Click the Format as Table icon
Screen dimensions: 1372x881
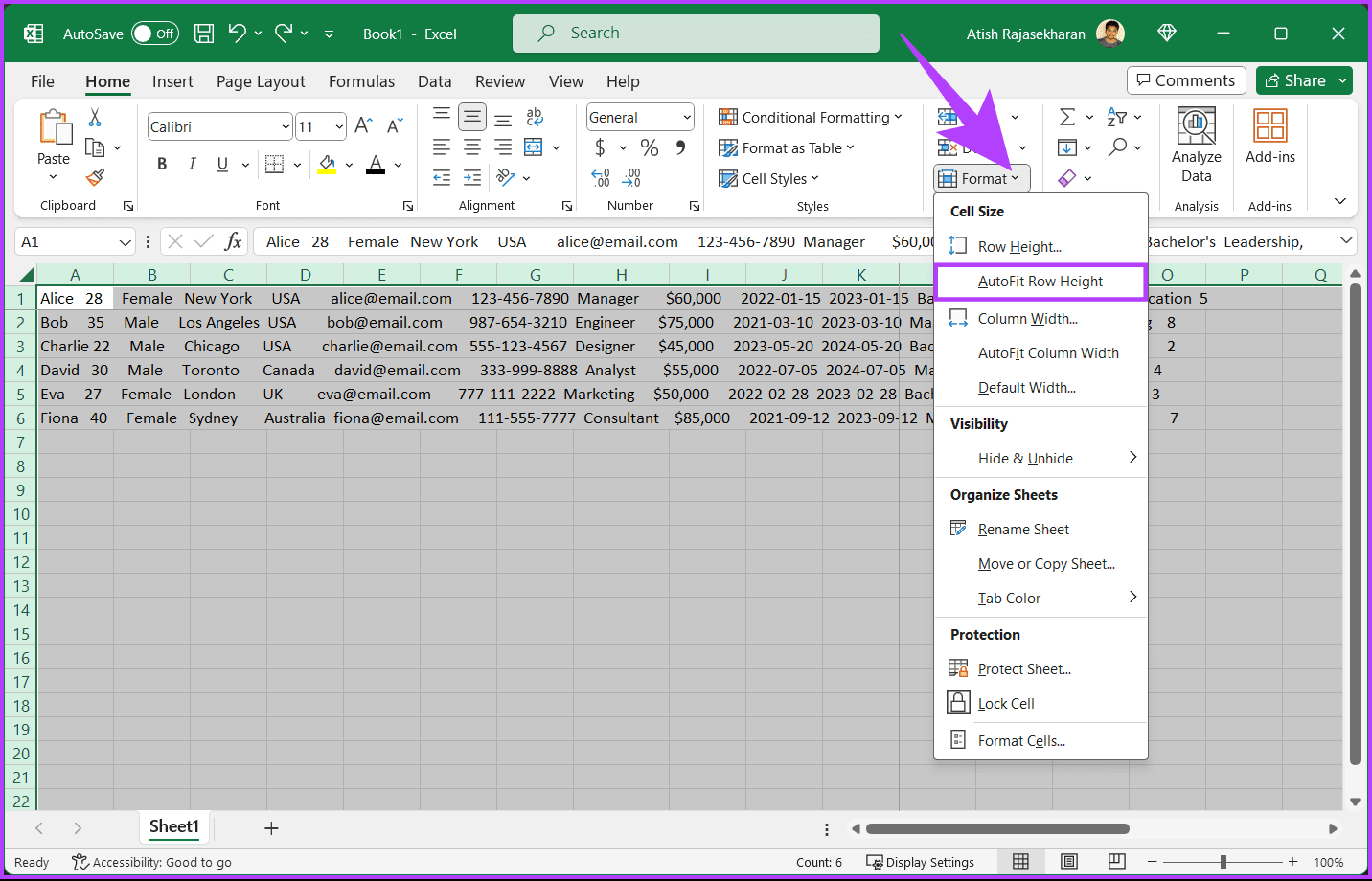(729, 147)
